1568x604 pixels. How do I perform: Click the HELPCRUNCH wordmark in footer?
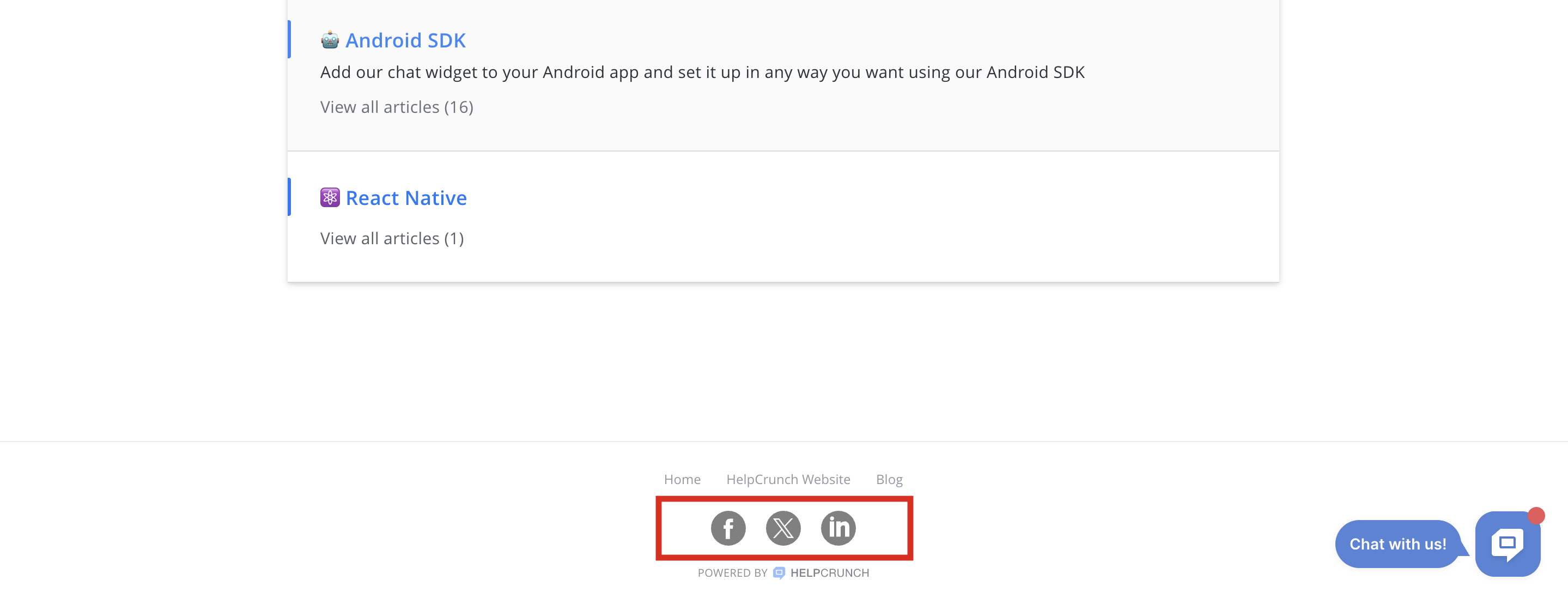829,573
